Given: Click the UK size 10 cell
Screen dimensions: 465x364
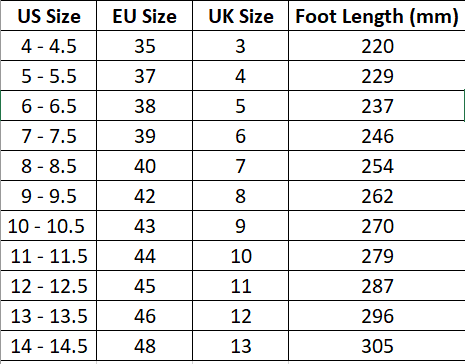Looking at the screenshot, I should tap(240, 256).
